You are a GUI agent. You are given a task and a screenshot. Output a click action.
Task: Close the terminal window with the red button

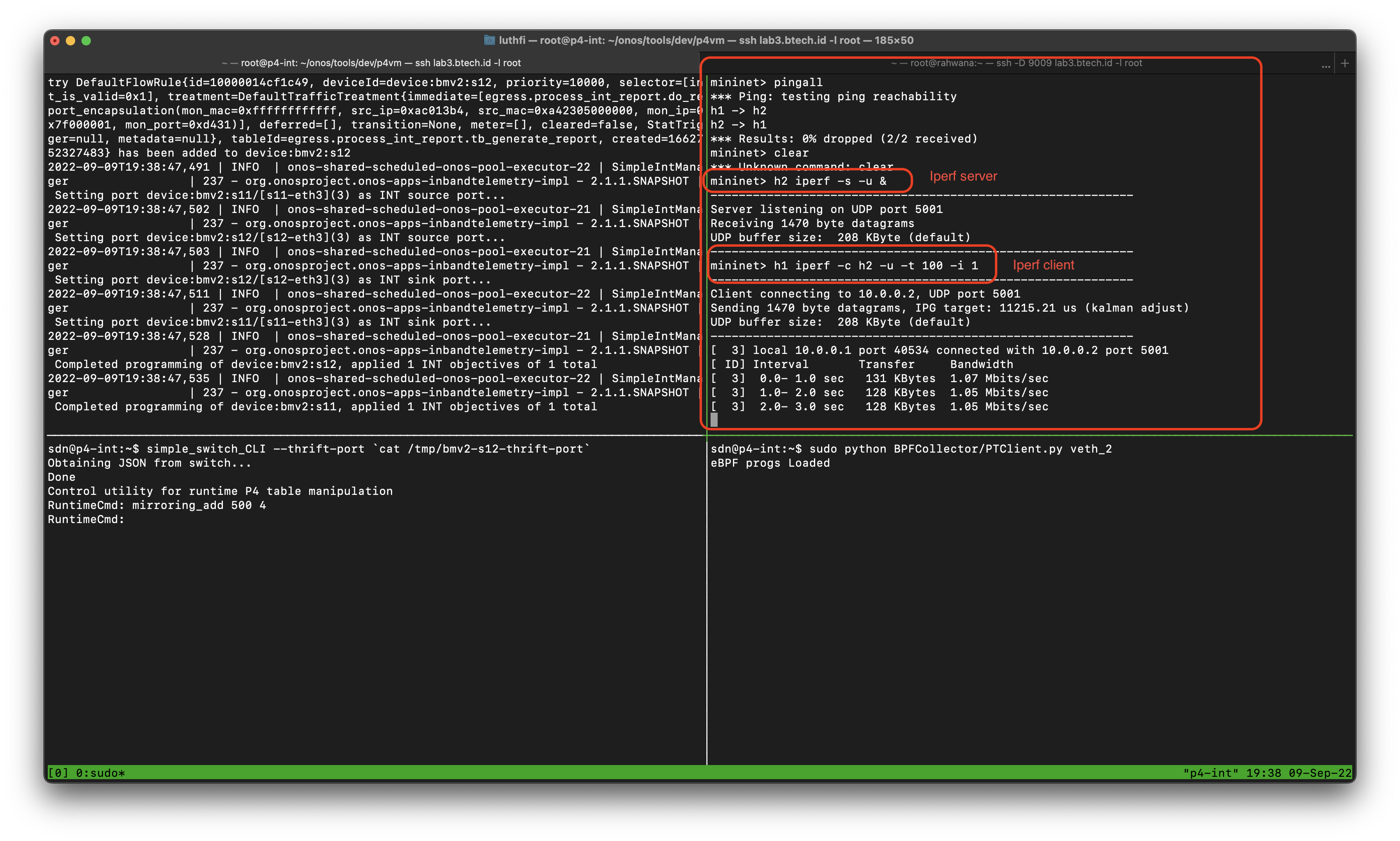point(55,40)
